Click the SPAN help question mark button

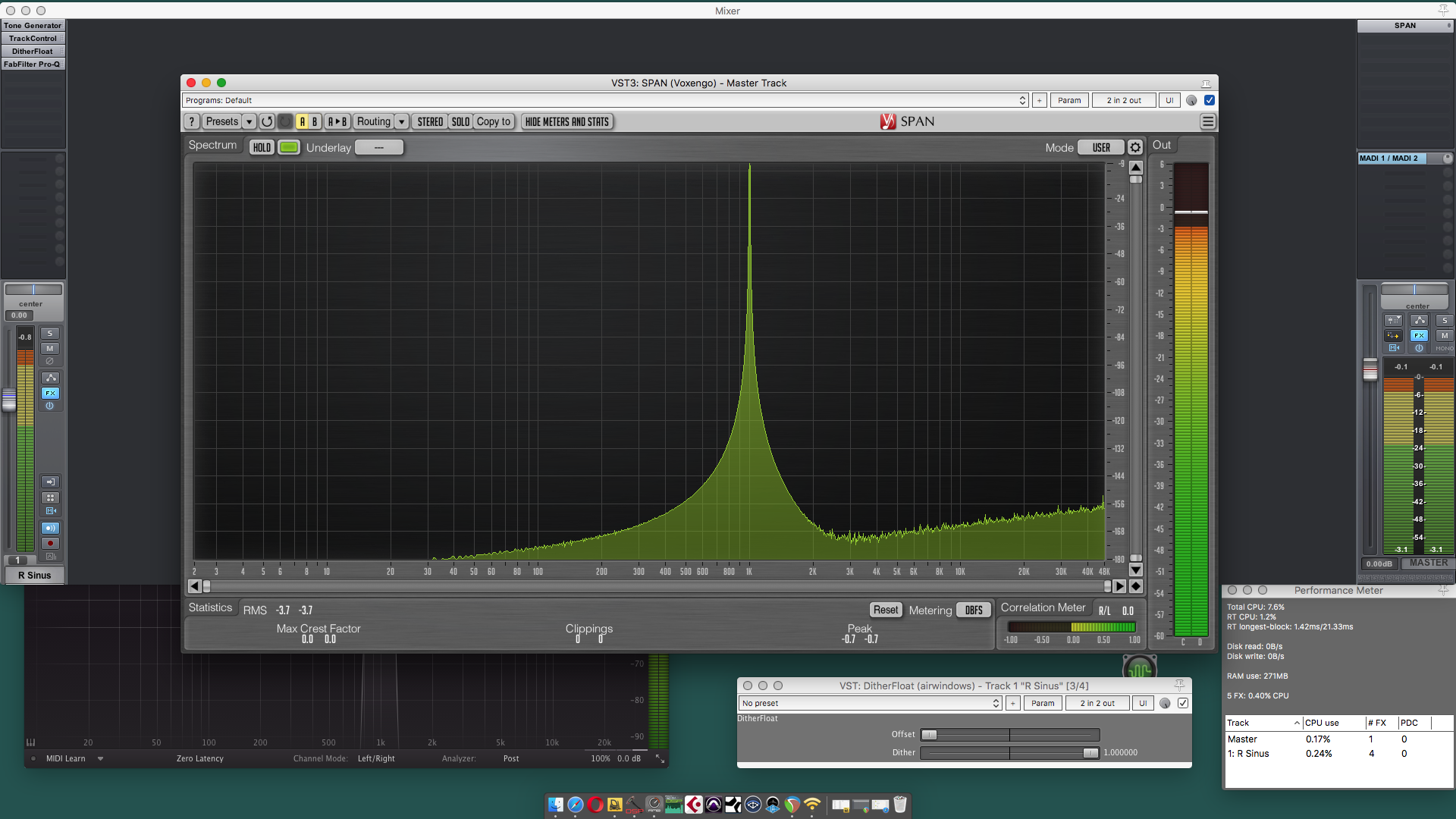click(x=192, y=121)
